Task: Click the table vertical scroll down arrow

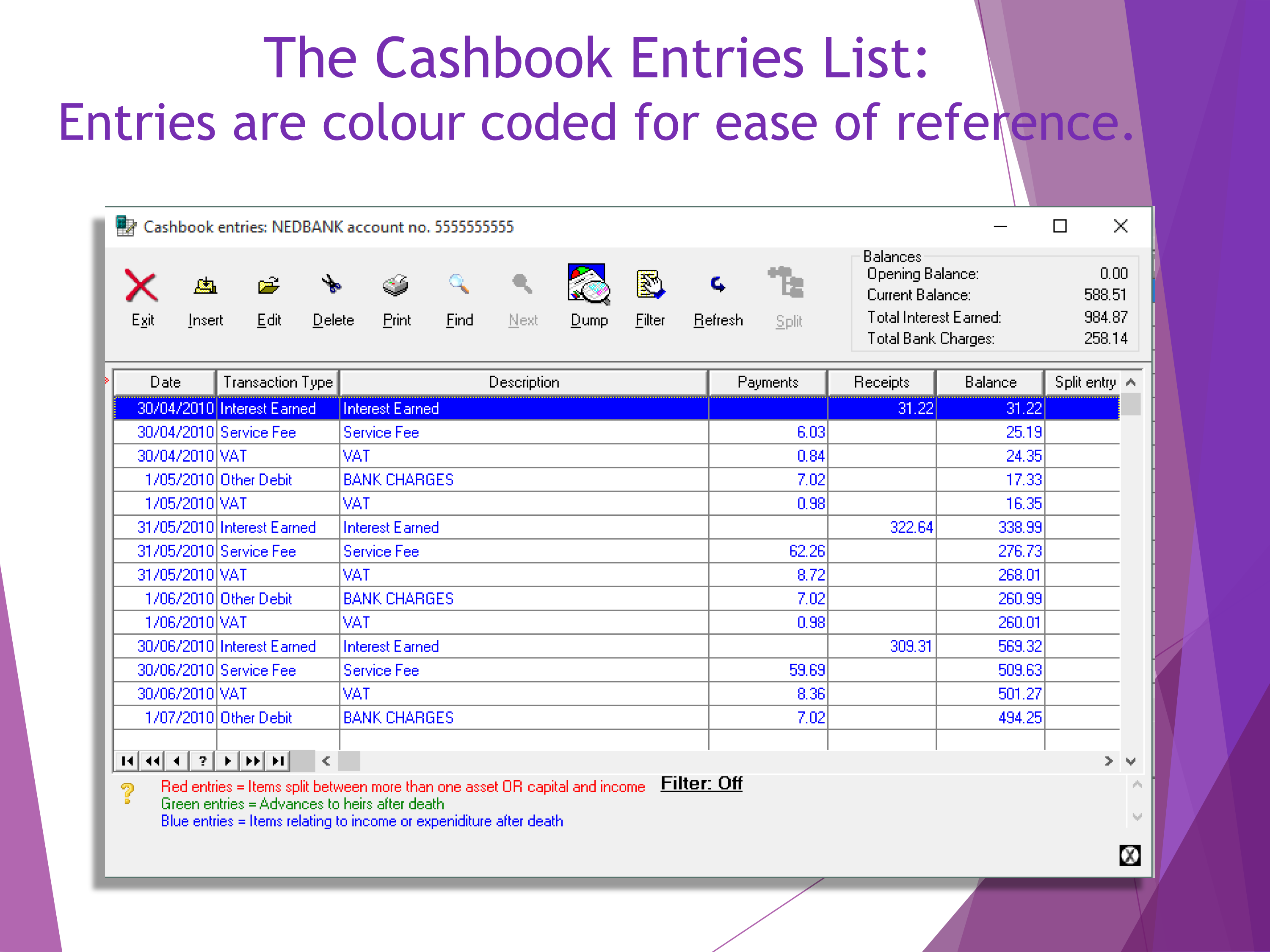Action: coord(1131,762)
